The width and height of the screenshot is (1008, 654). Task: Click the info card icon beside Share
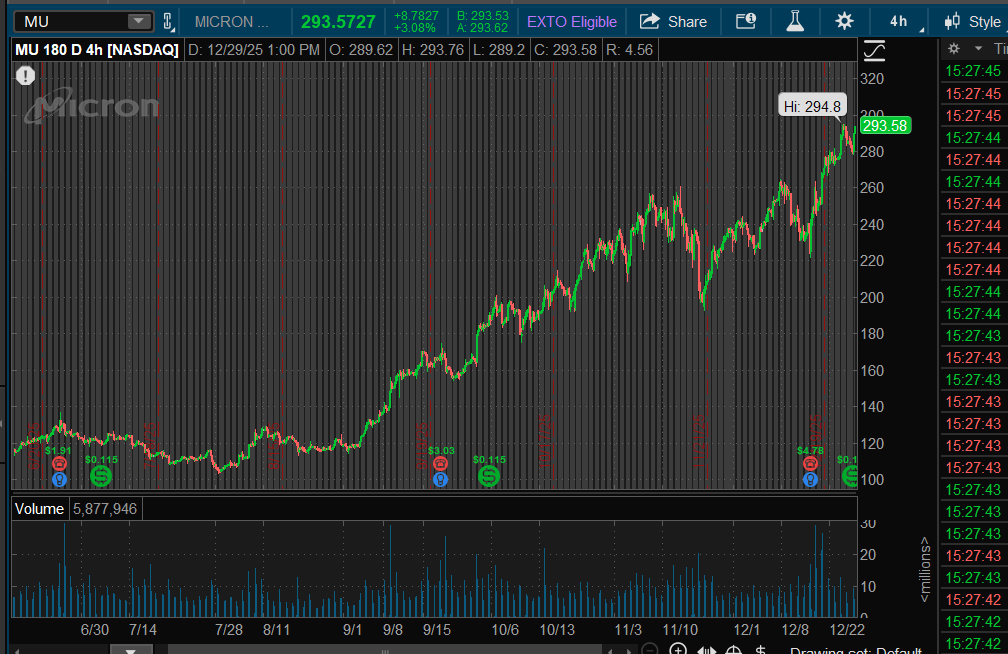click(x=746, y=22)
